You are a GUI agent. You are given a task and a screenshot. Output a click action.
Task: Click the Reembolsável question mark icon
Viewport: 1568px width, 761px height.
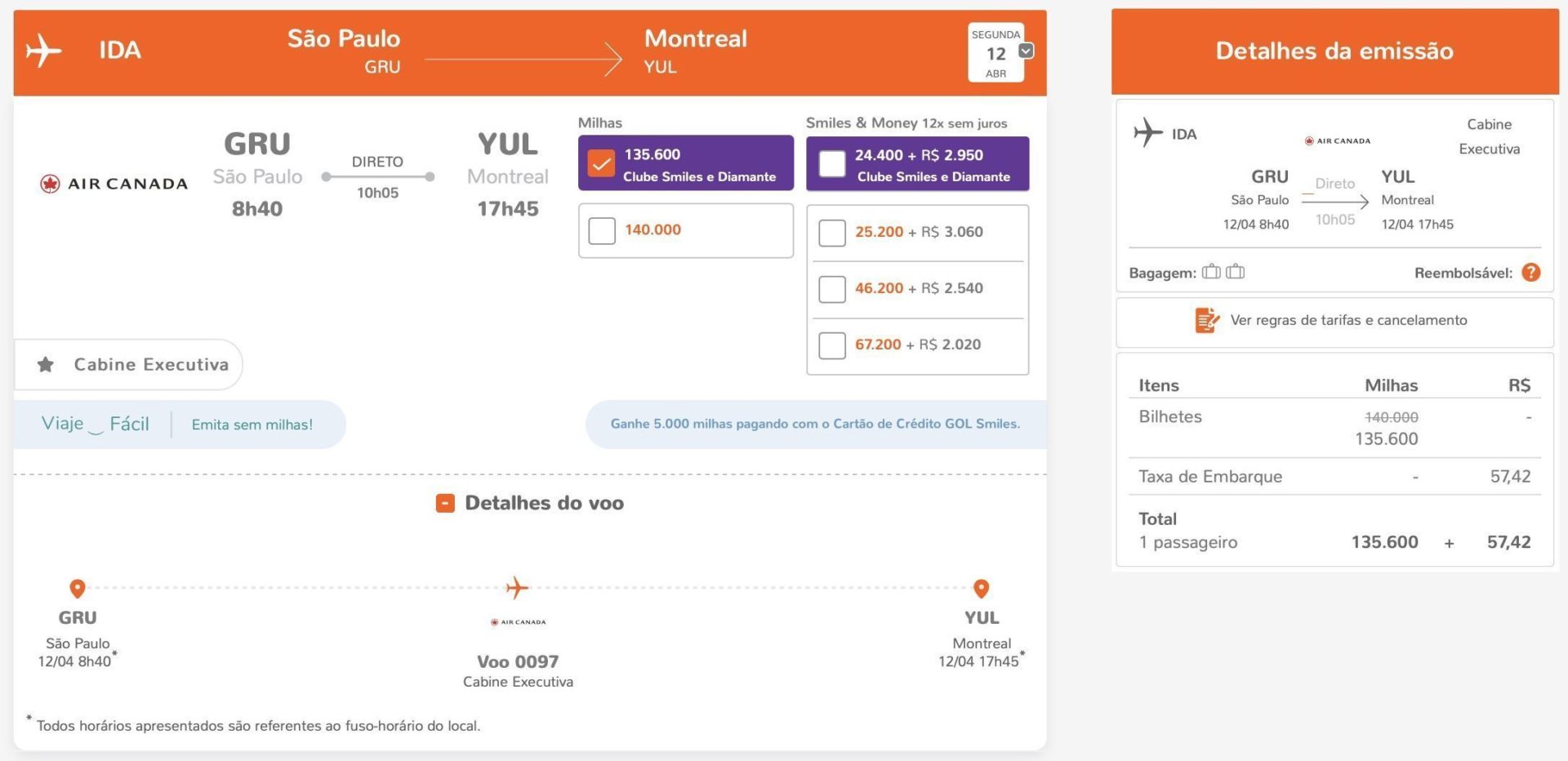1531,273
